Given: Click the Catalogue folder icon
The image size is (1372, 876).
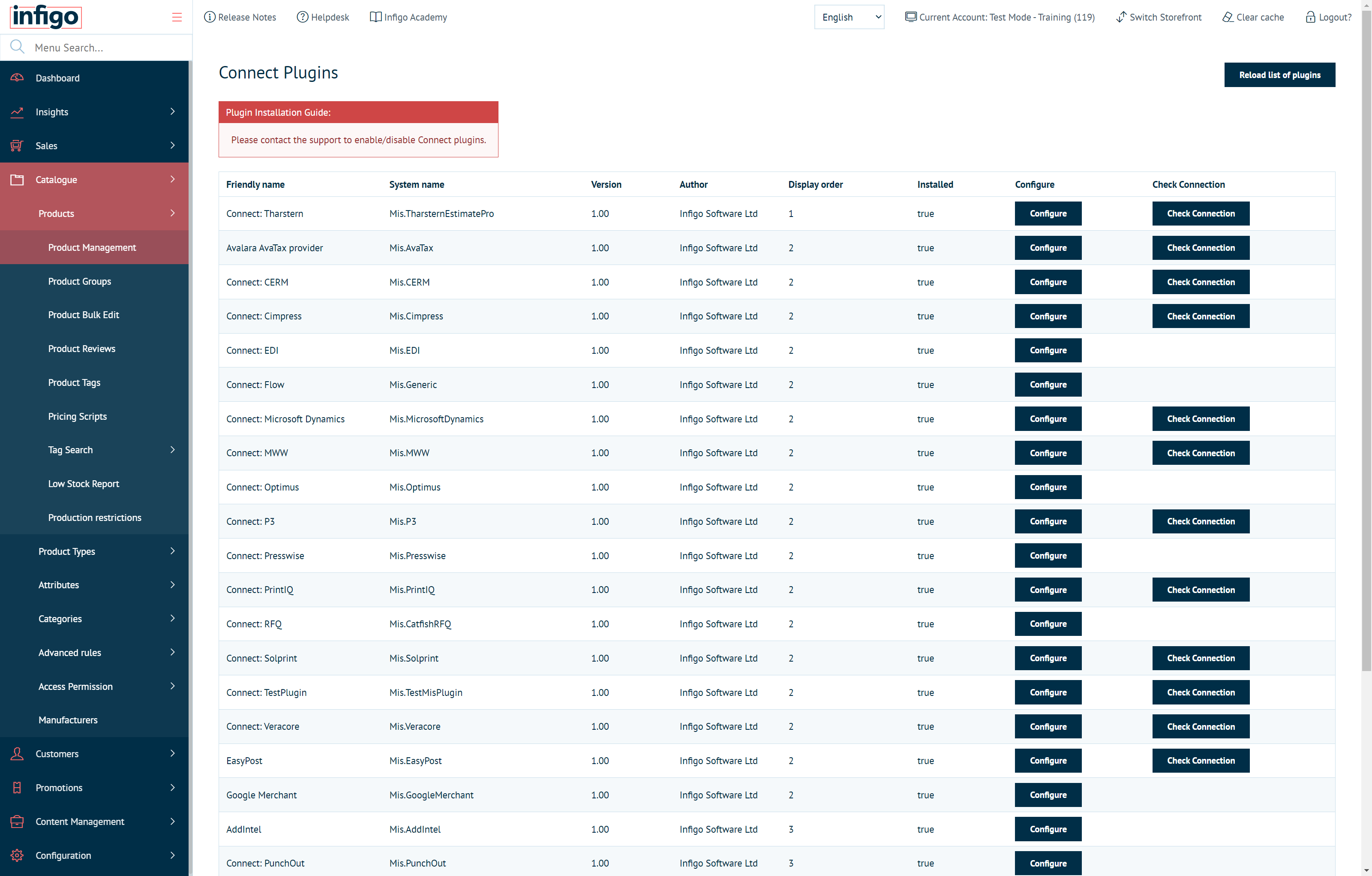Looking at the screenshot, I should 17,180.
